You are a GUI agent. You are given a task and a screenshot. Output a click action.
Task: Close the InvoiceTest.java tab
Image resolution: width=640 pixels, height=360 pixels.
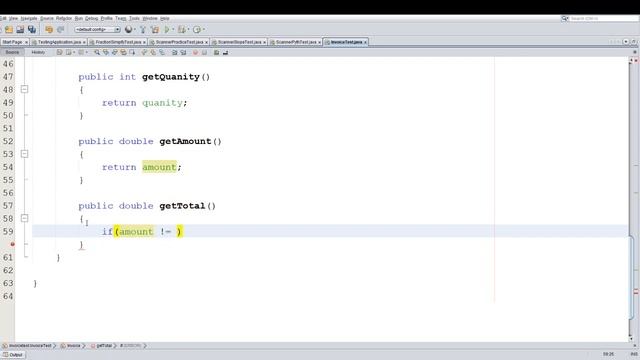pyautogui.click(x=365, y=42)
